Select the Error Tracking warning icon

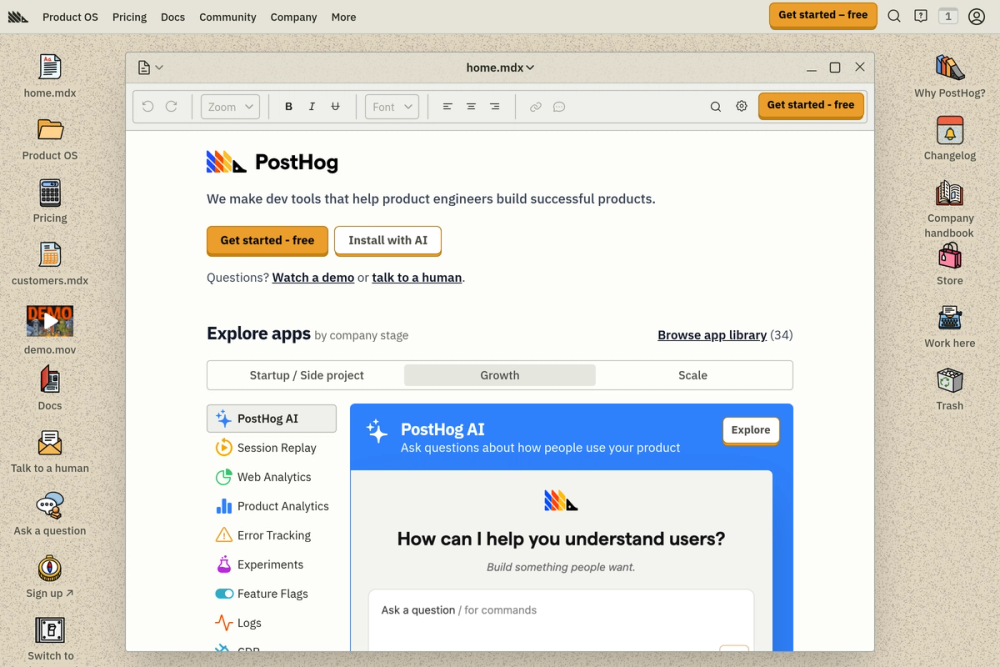tap(222, 534)
